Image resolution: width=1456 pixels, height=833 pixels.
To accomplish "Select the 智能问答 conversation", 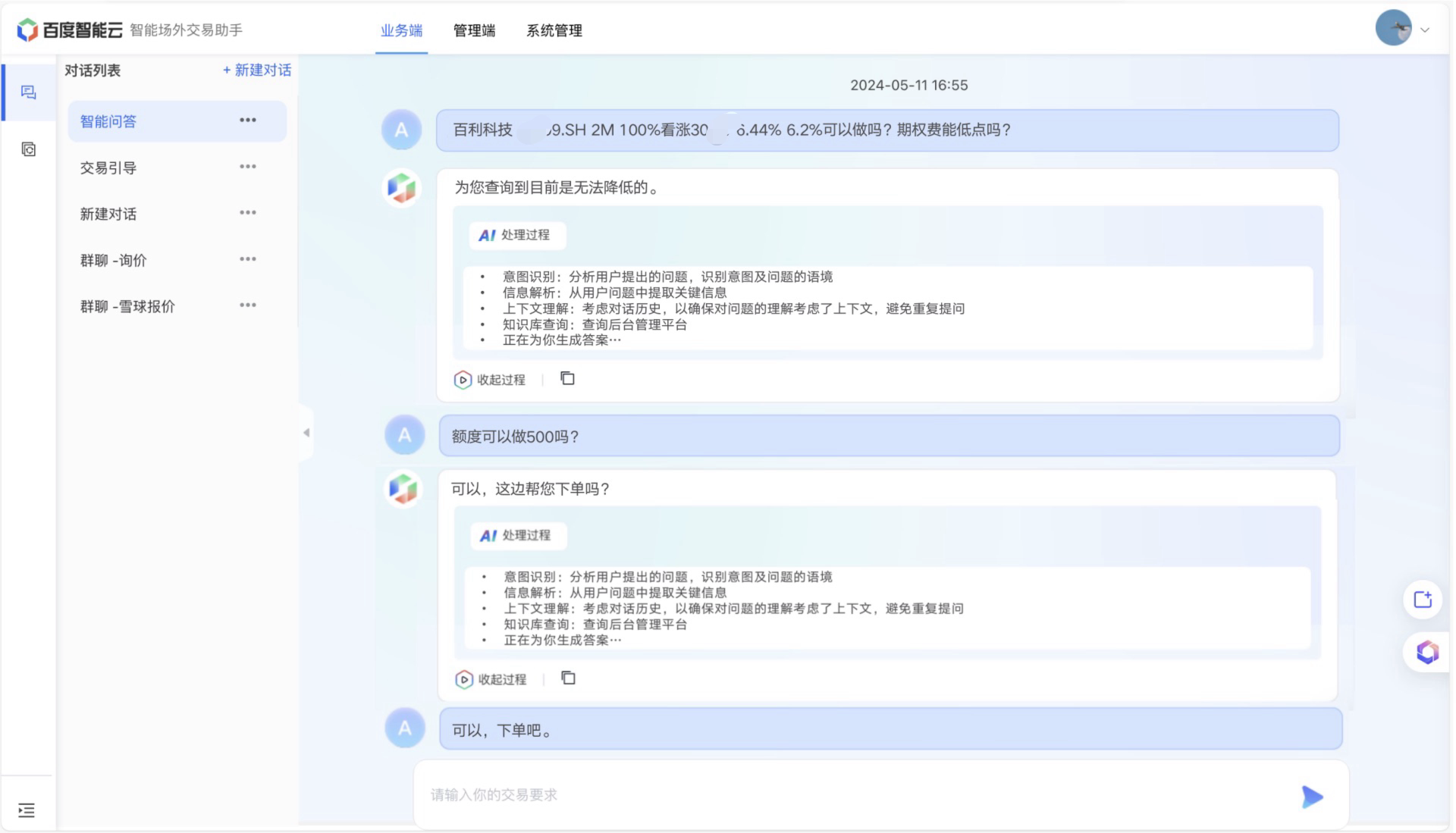I will point(177,121).
